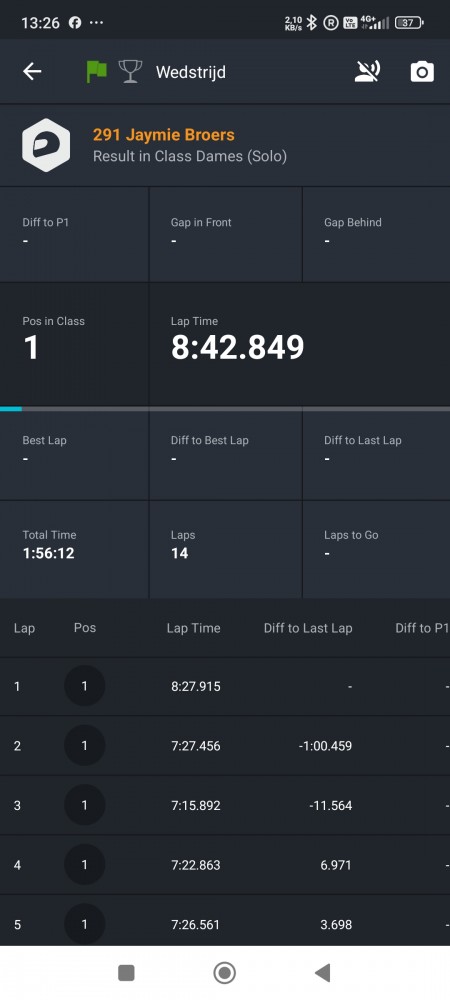Tap the Lap Time column header
Screen dimensions: 450x1000
coord(193,628)
